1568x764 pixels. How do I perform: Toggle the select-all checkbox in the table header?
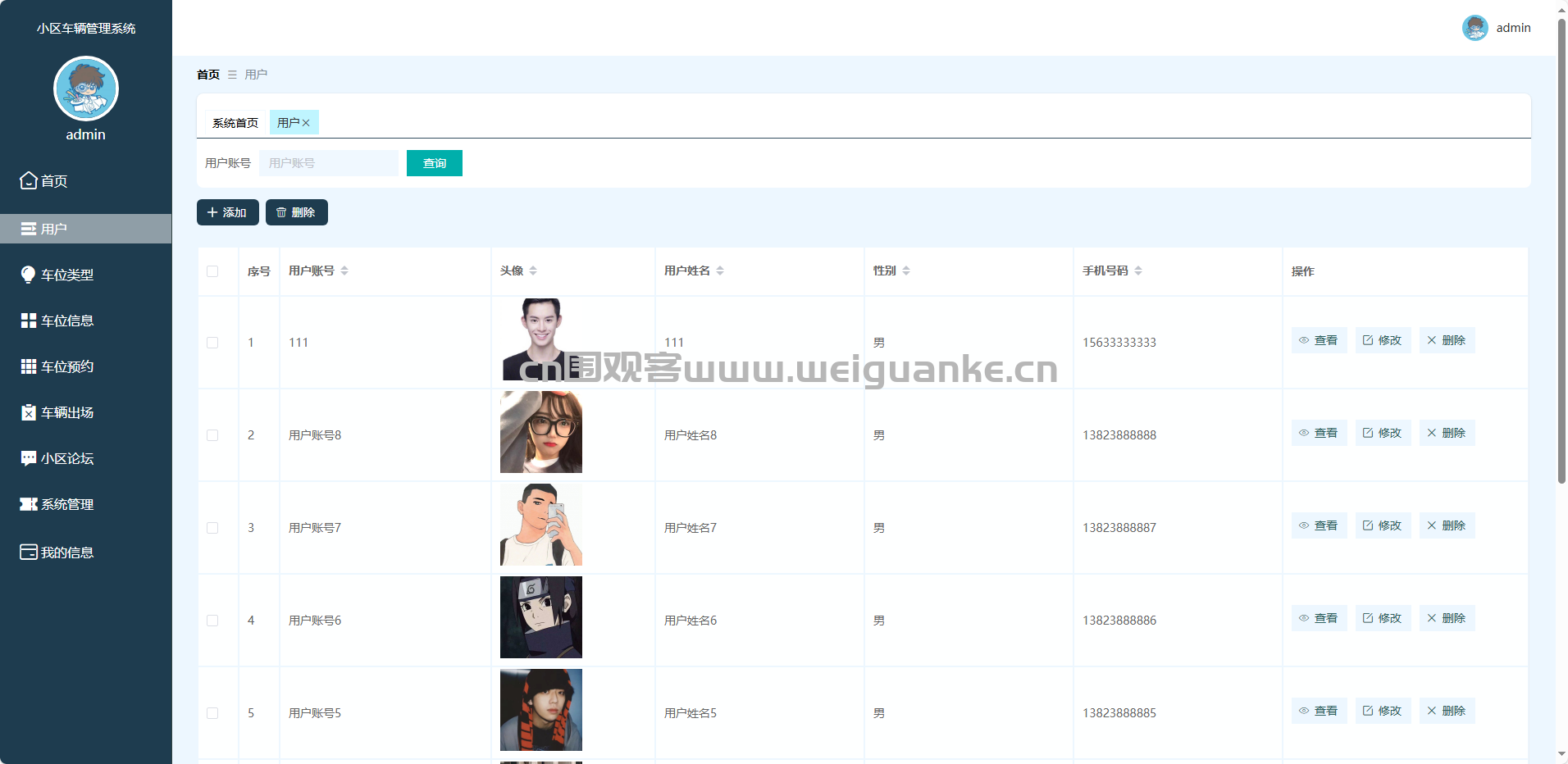[x=212, y=271]
